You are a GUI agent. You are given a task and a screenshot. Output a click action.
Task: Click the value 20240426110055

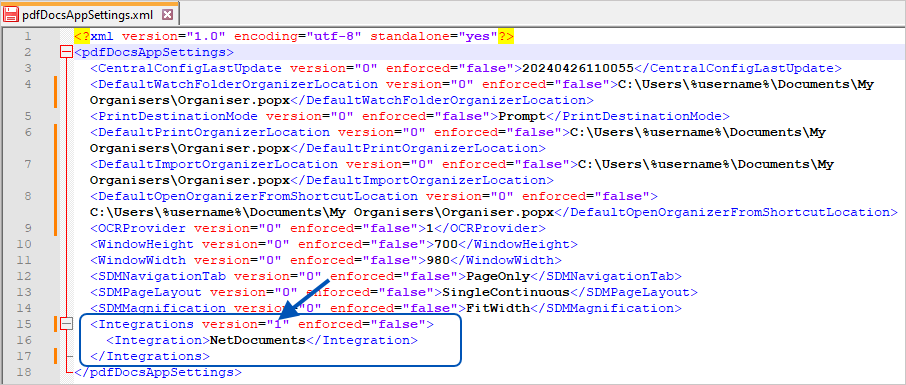[578, 69]
